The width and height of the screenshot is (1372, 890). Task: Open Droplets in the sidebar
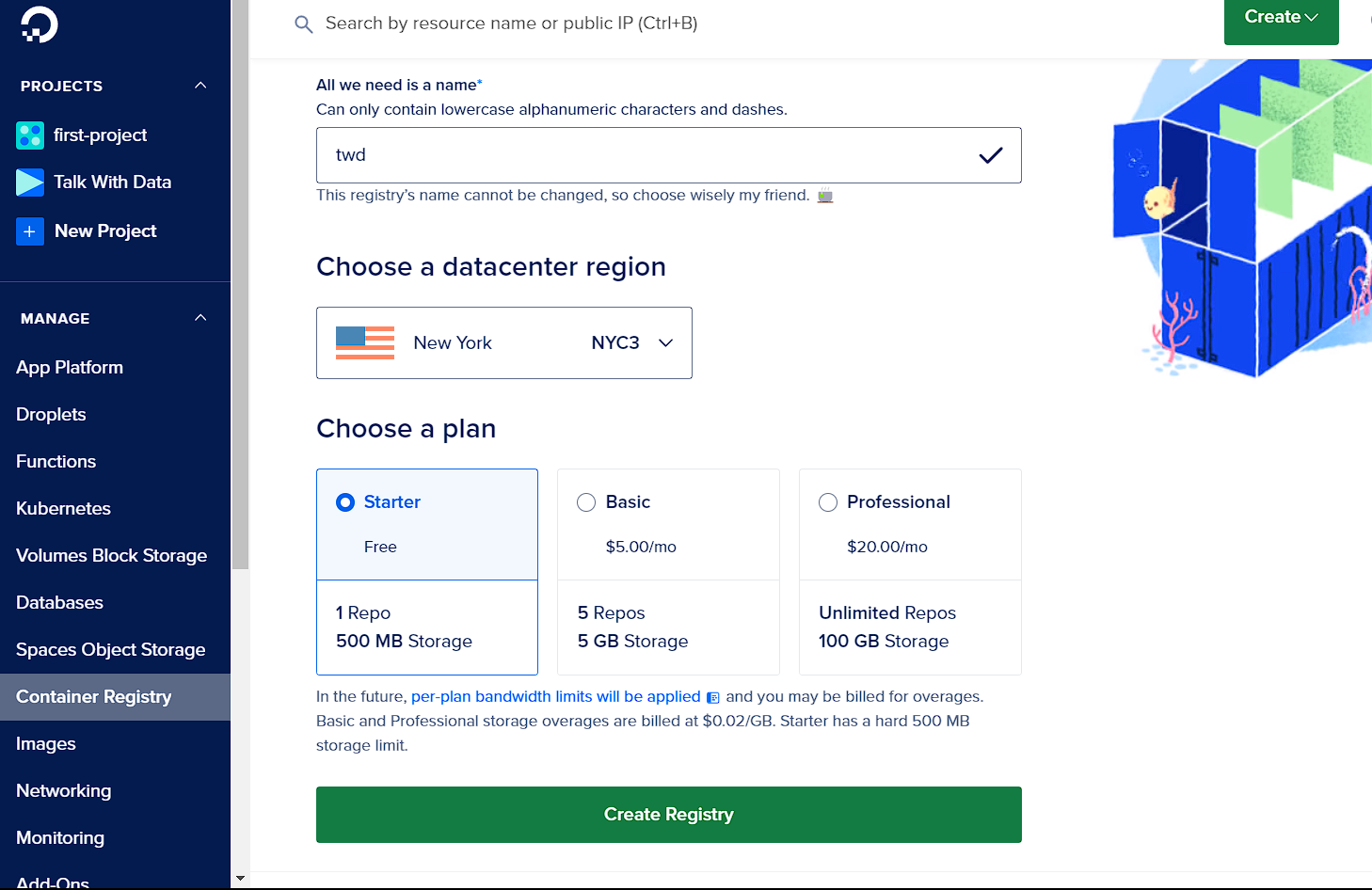pyautogui.click(x=51, y=415)
